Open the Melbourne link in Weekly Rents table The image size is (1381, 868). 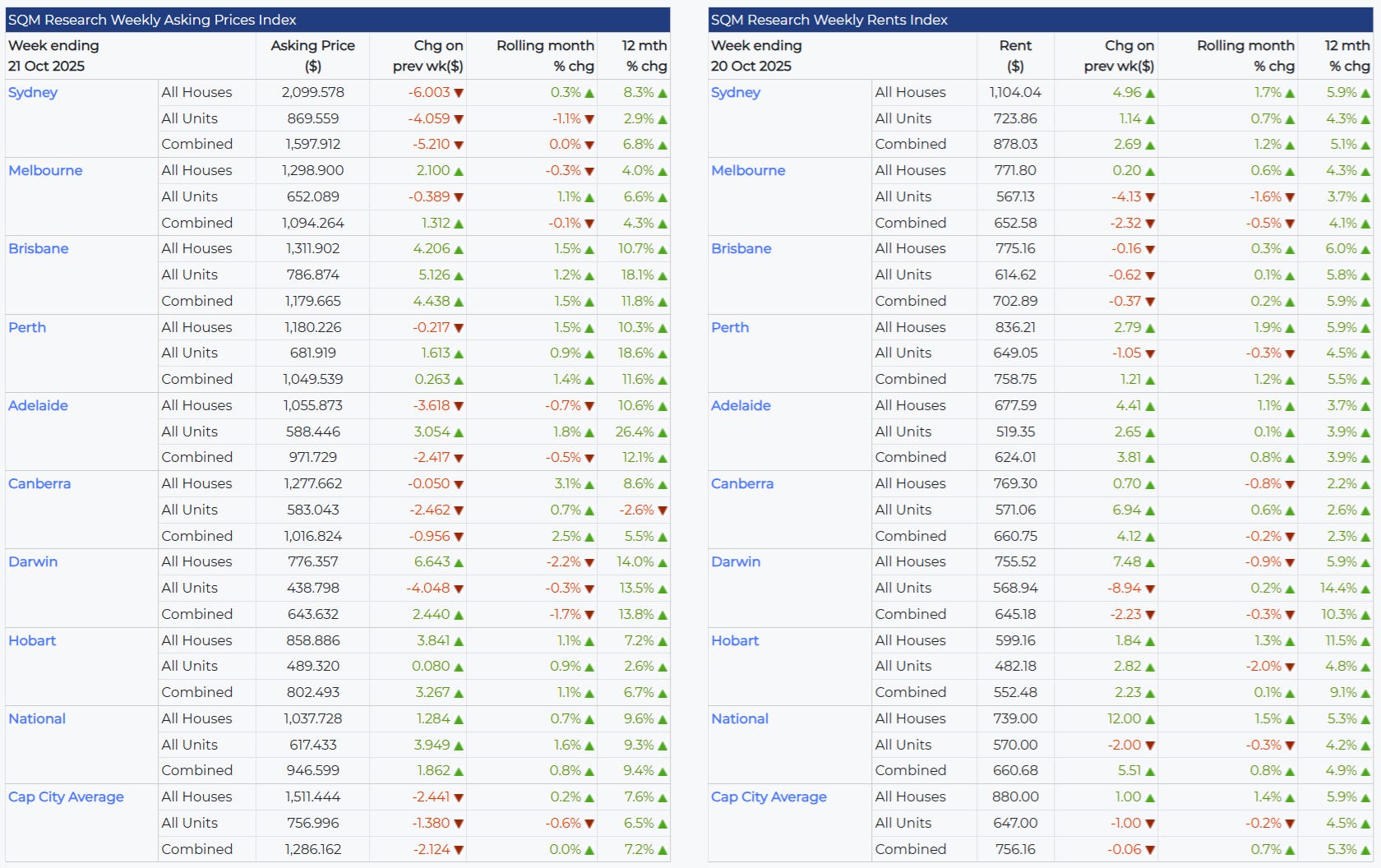(x=748, y=171)
